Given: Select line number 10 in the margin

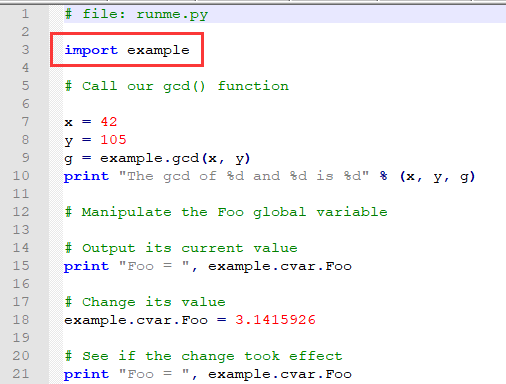Looking at the screenshot, I should coord(21,176).
